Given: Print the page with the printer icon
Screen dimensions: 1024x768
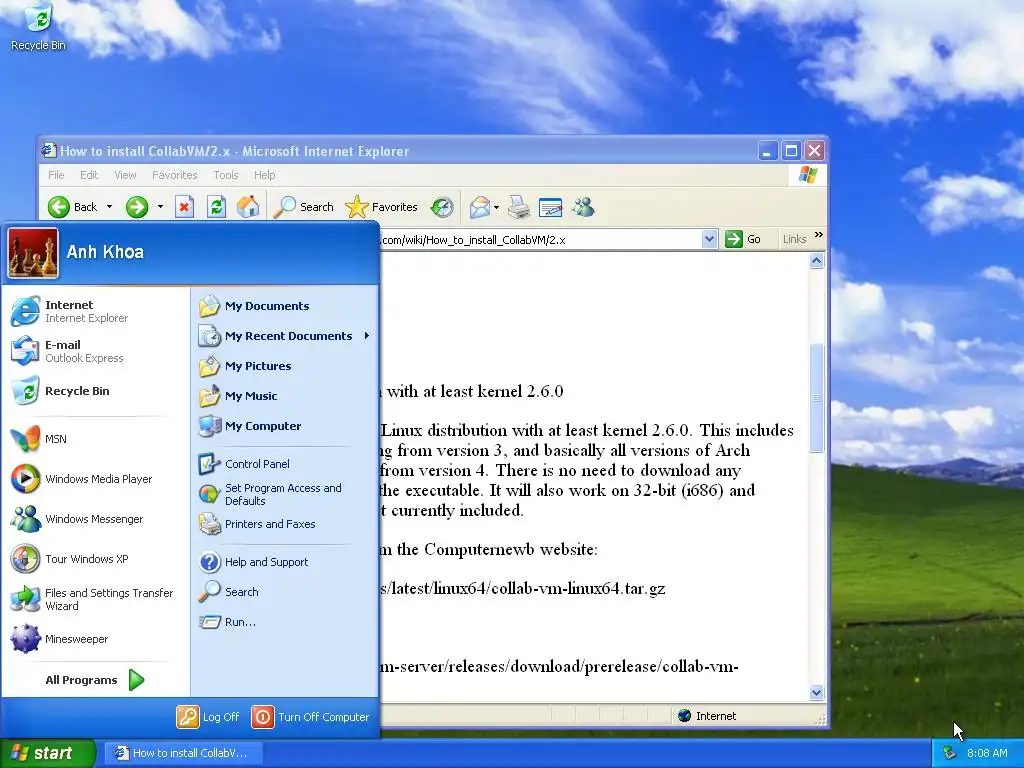Looking at the screenshot, I should coord(519,207).
